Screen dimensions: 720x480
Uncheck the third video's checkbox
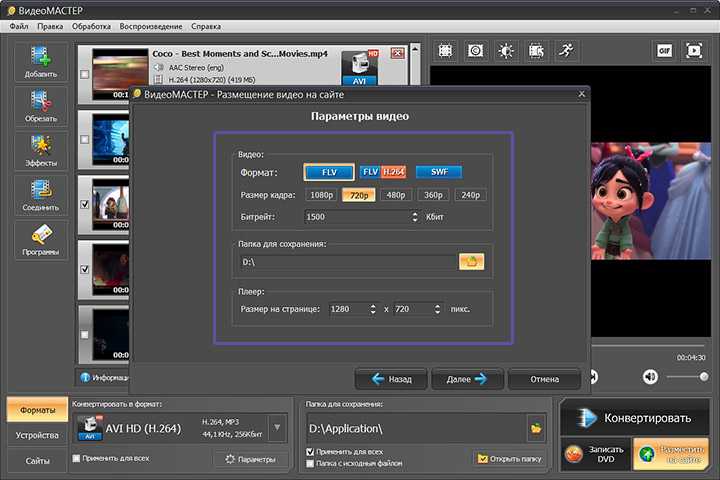pyautogui.click(x=84, y=204)
